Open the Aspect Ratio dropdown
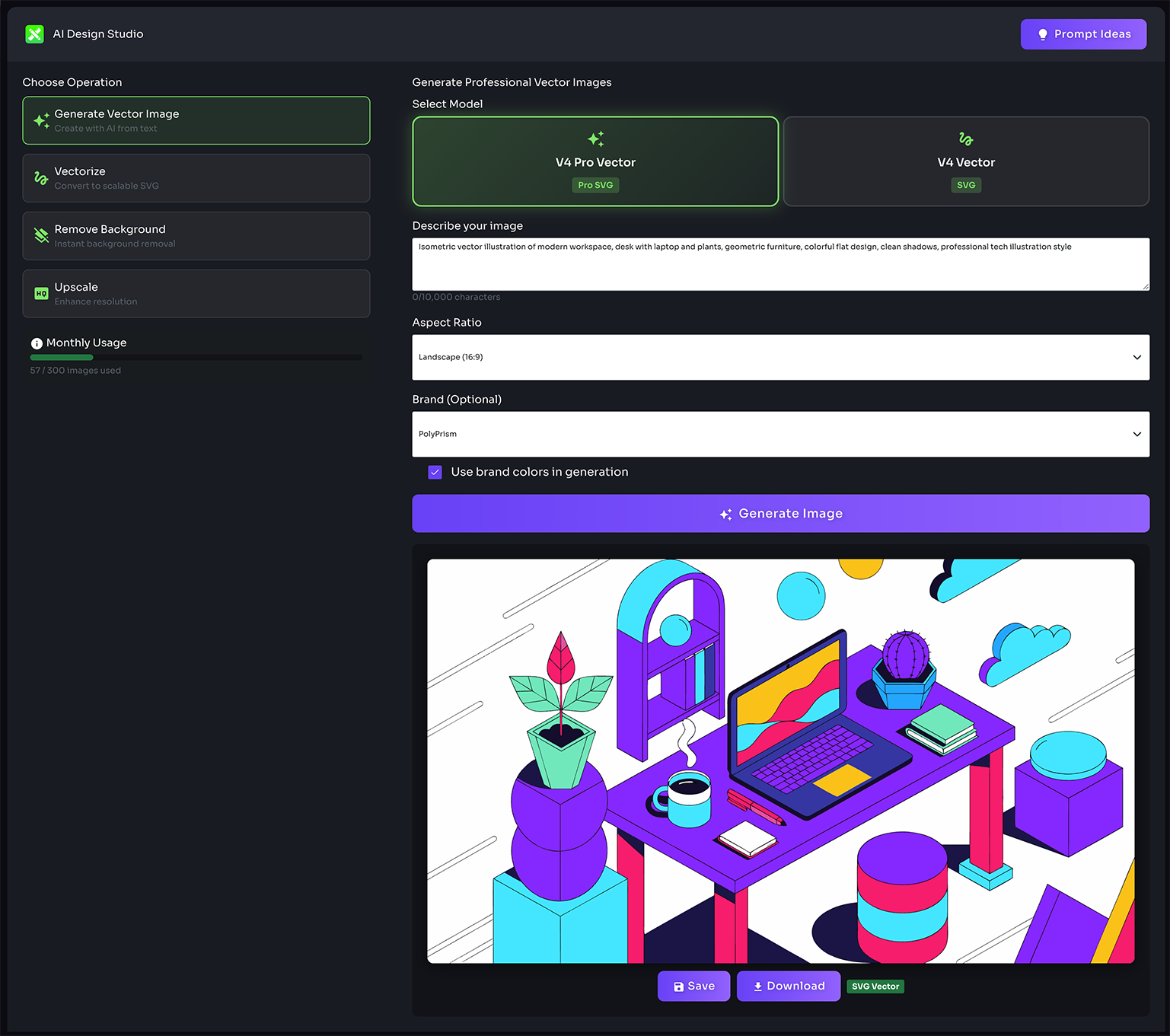Image resolution: width=1170 pixels, height=1036 pixels. coord(780,357)
